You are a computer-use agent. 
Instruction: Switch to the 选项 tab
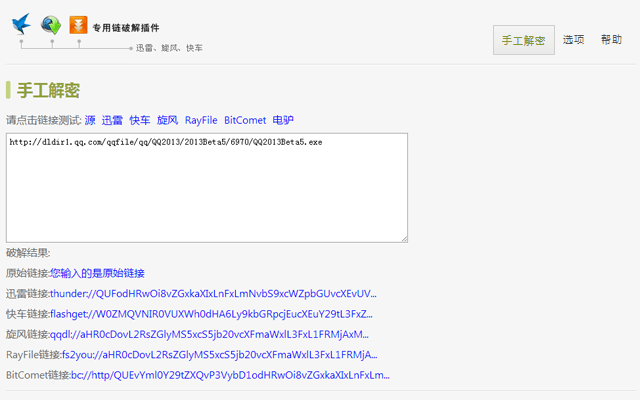[x=573, y=40]
